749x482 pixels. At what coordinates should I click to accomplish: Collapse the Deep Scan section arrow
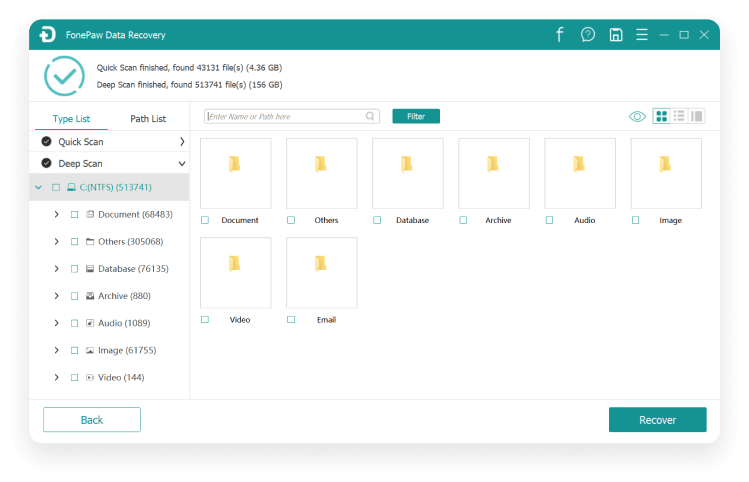[x=182, y=163]
